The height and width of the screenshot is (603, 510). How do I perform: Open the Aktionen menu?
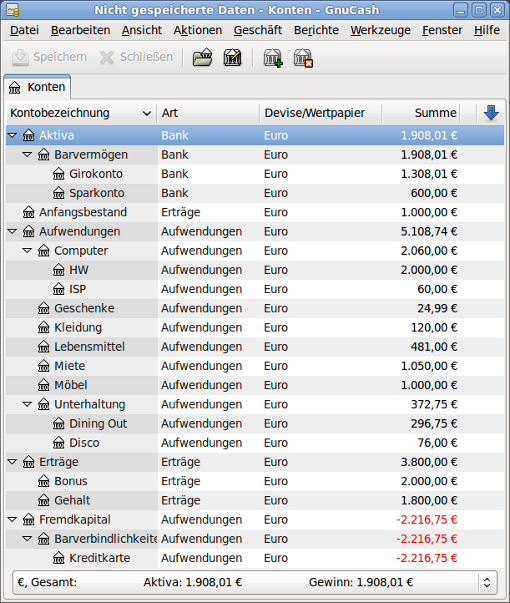(x=198, y=30)
